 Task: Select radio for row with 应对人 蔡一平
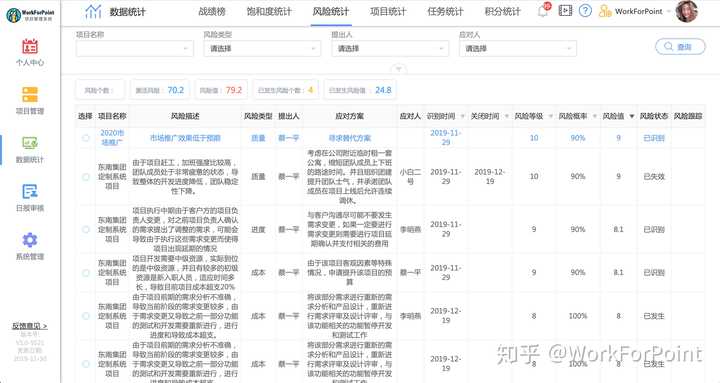pyautogui.click(x=85, y=273)
